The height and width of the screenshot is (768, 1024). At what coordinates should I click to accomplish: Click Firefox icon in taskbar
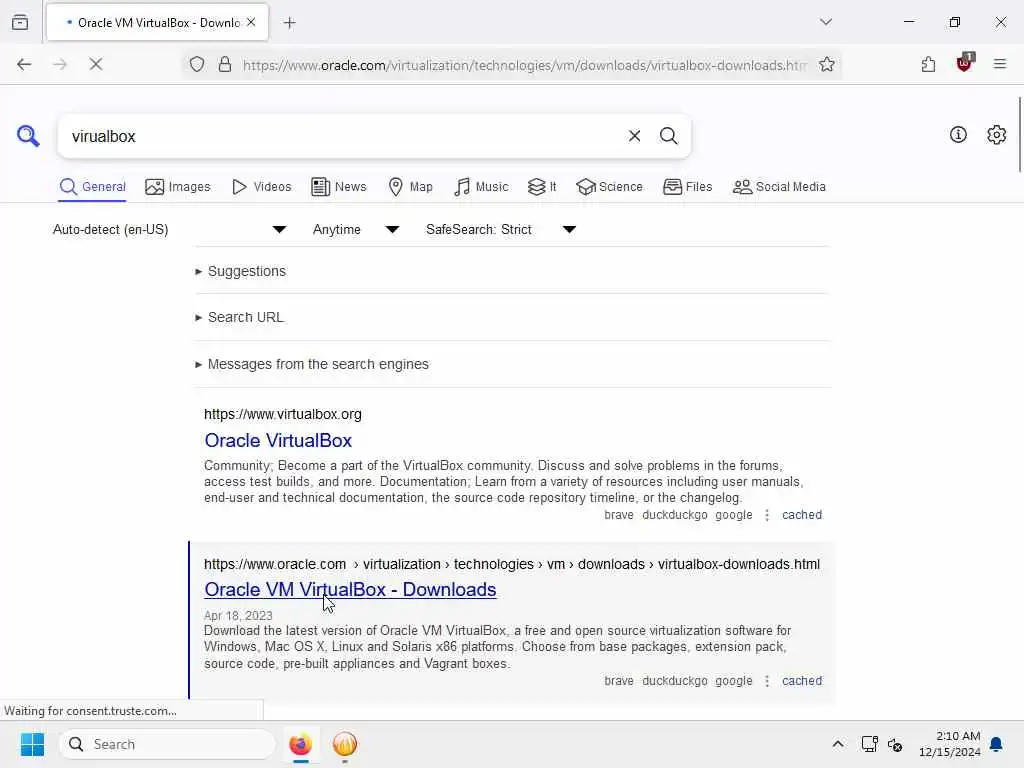tap(300, 744)
